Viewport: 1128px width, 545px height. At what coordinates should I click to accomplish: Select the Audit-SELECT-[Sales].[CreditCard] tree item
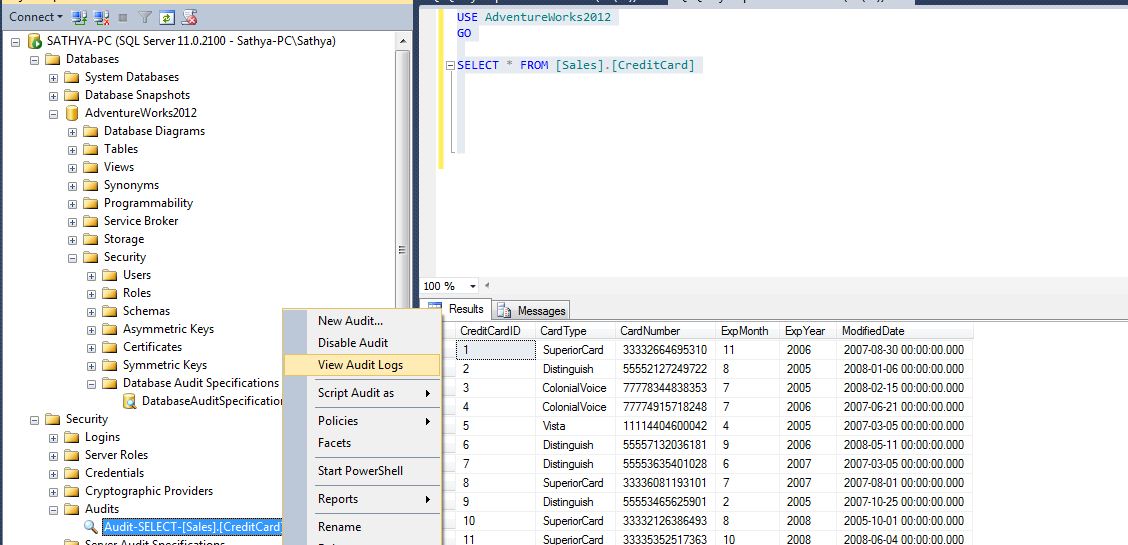click(192, 527)
